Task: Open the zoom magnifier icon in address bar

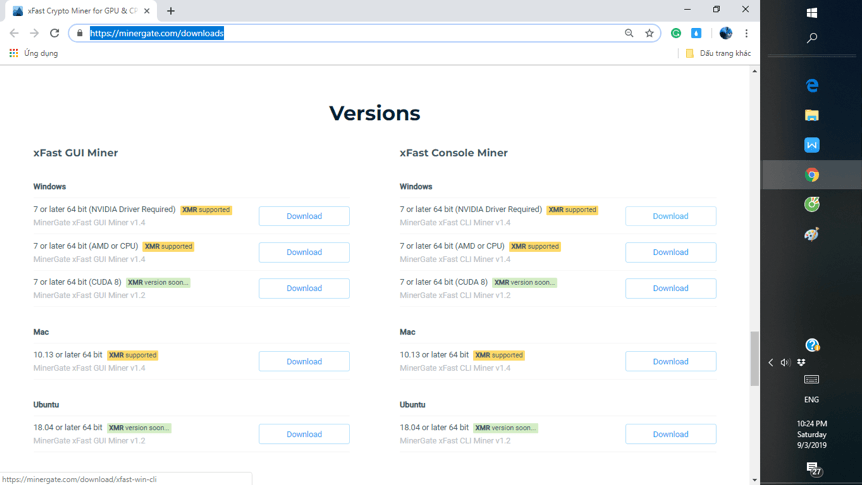Action: (629, 33)
